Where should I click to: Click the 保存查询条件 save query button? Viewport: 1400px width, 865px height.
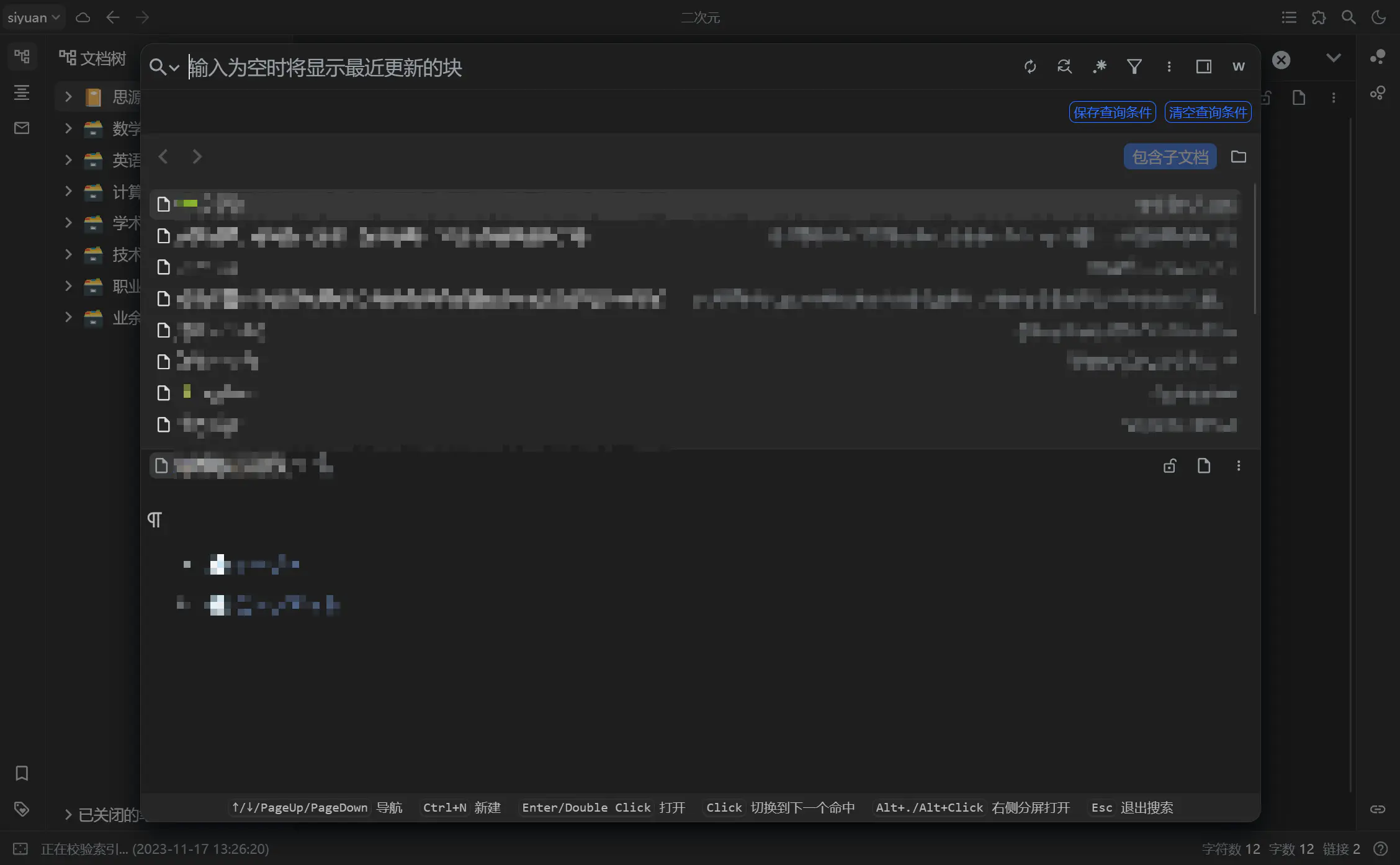coord(1111,112)
